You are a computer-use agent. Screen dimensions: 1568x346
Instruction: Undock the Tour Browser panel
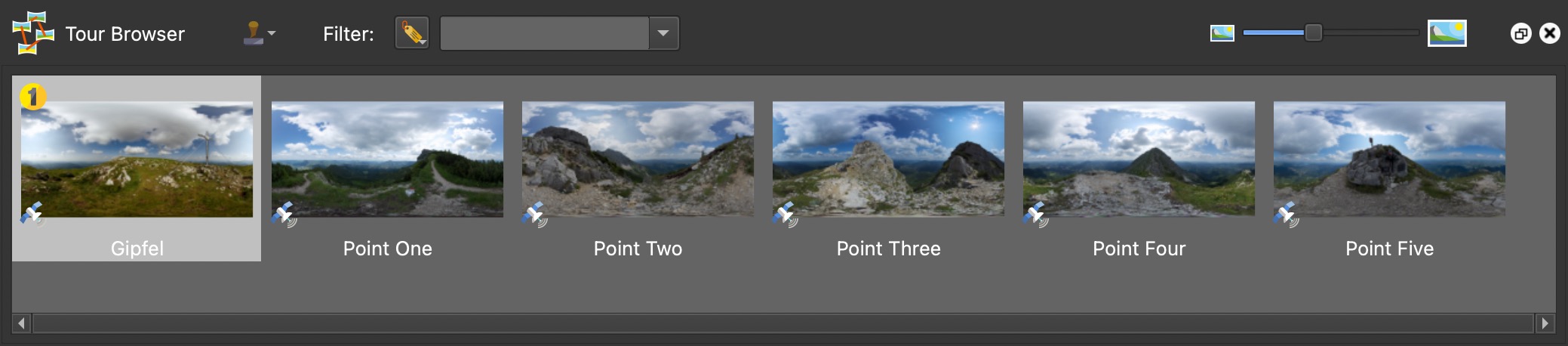pos(1520,33)
